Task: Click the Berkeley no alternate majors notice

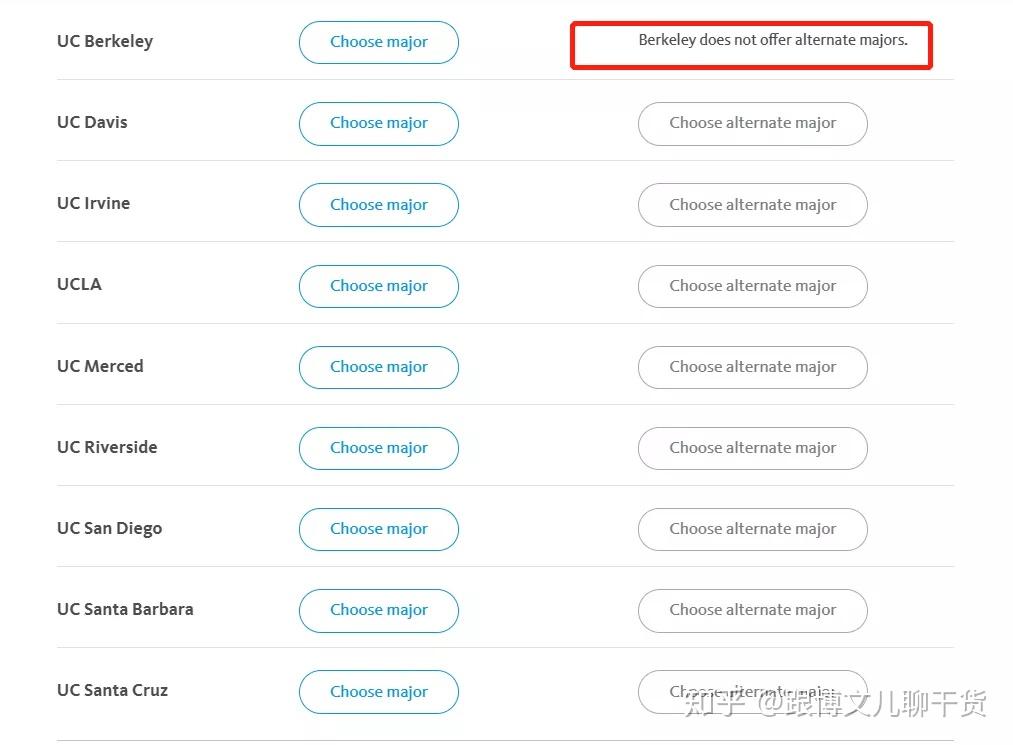Action: tap(772, 41)
